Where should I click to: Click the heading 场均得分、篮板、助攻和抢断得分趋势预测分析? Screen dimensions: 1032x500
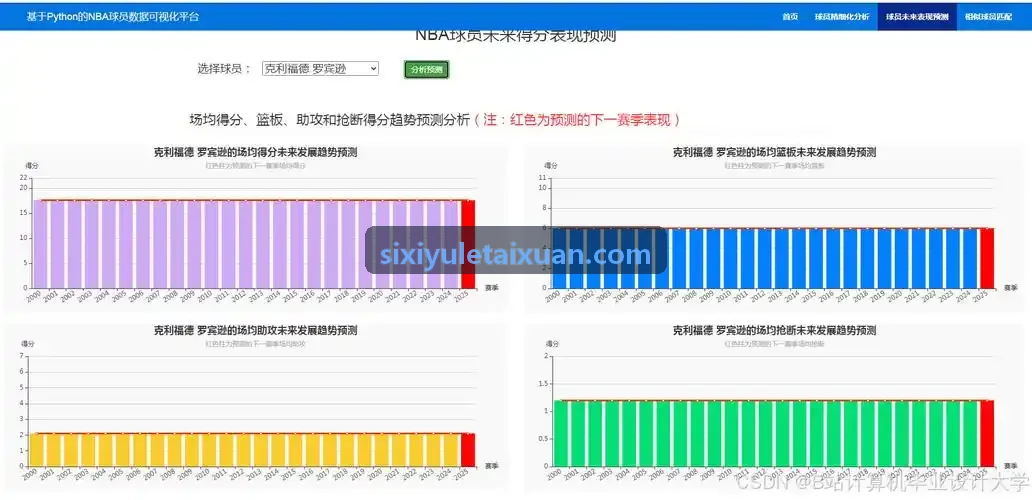pos(330,120)
